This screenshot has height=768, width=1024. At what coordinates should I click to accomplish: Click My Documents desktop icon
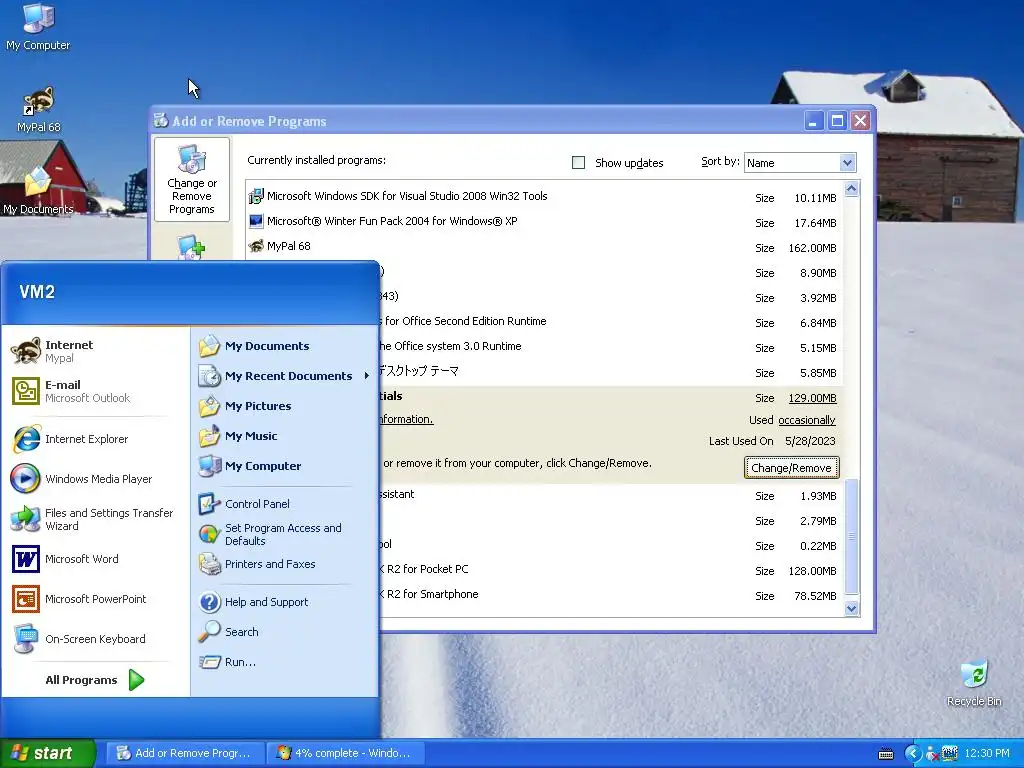point(38,190)
